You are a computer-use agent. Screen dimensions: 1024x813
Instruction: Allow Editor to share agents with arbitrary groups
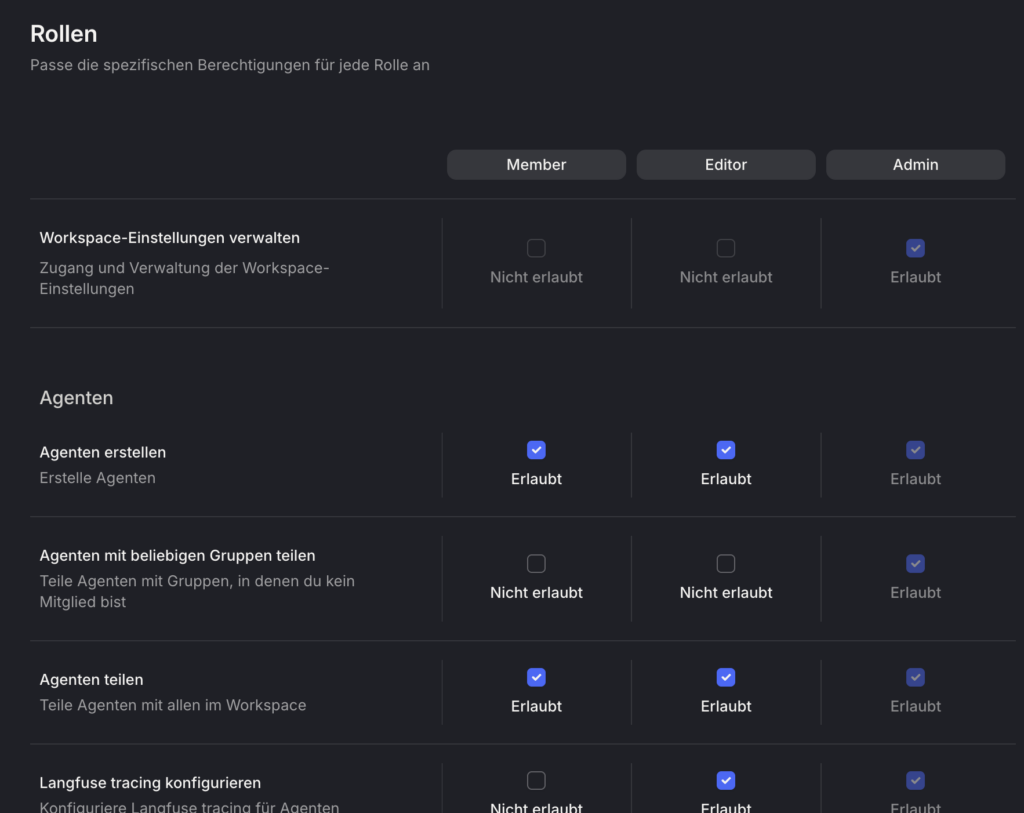tap(726, 564)
